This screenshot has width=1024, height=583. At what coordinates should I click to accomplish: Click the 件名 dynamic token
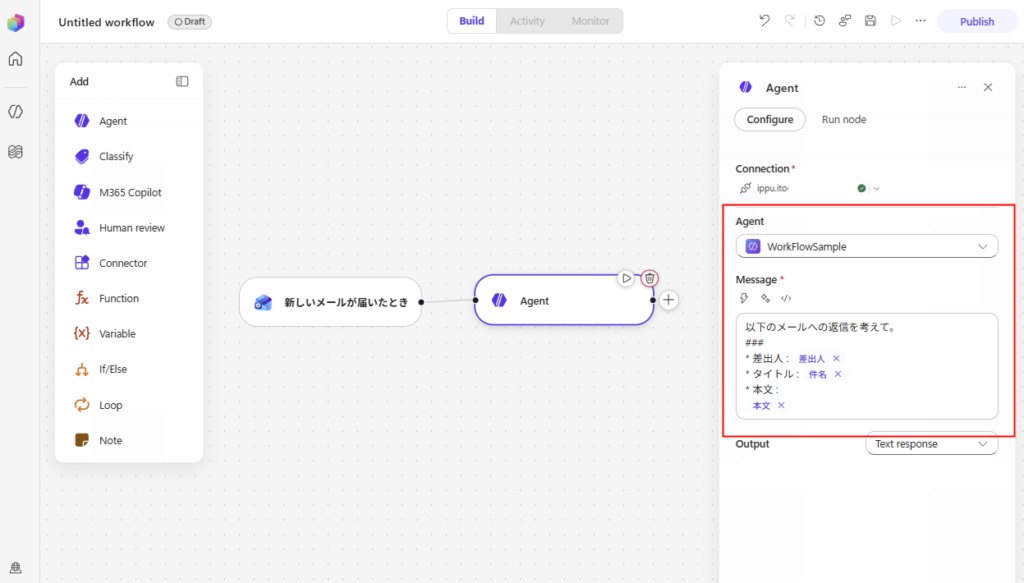point(818,374)
